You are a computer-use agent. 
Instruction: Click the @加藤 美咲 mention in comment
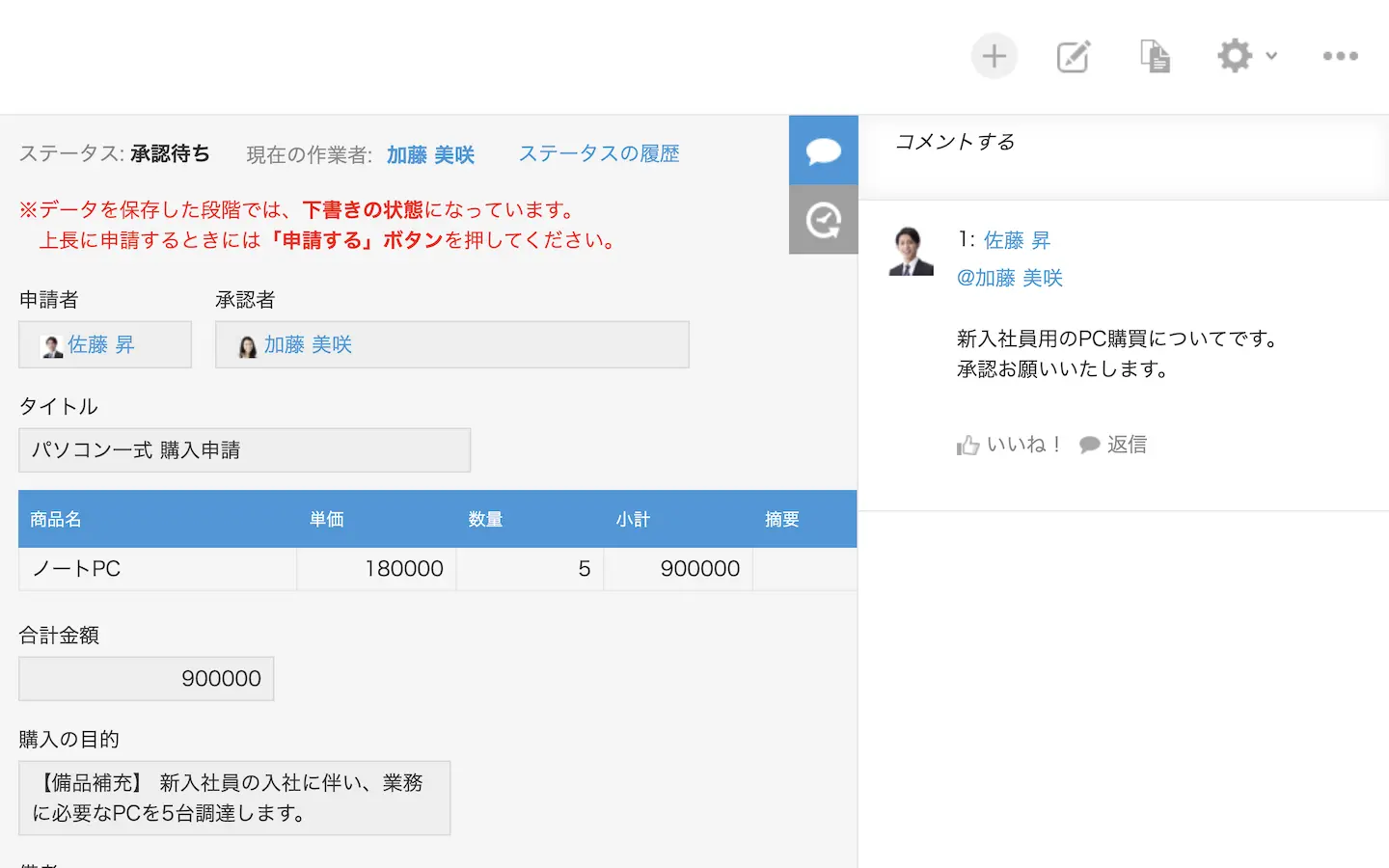click(1009, 279)
